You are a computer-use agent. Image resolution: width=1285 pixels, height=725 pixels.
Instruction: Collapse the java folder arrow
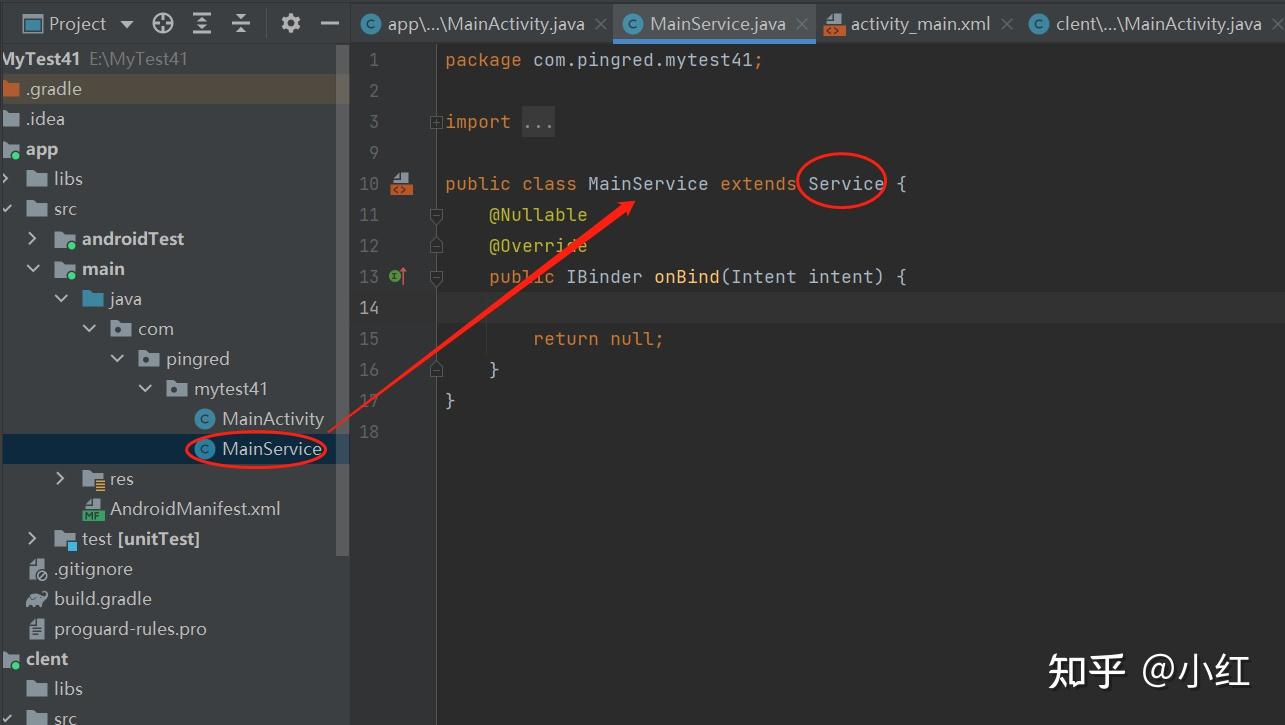coord(61,299)
